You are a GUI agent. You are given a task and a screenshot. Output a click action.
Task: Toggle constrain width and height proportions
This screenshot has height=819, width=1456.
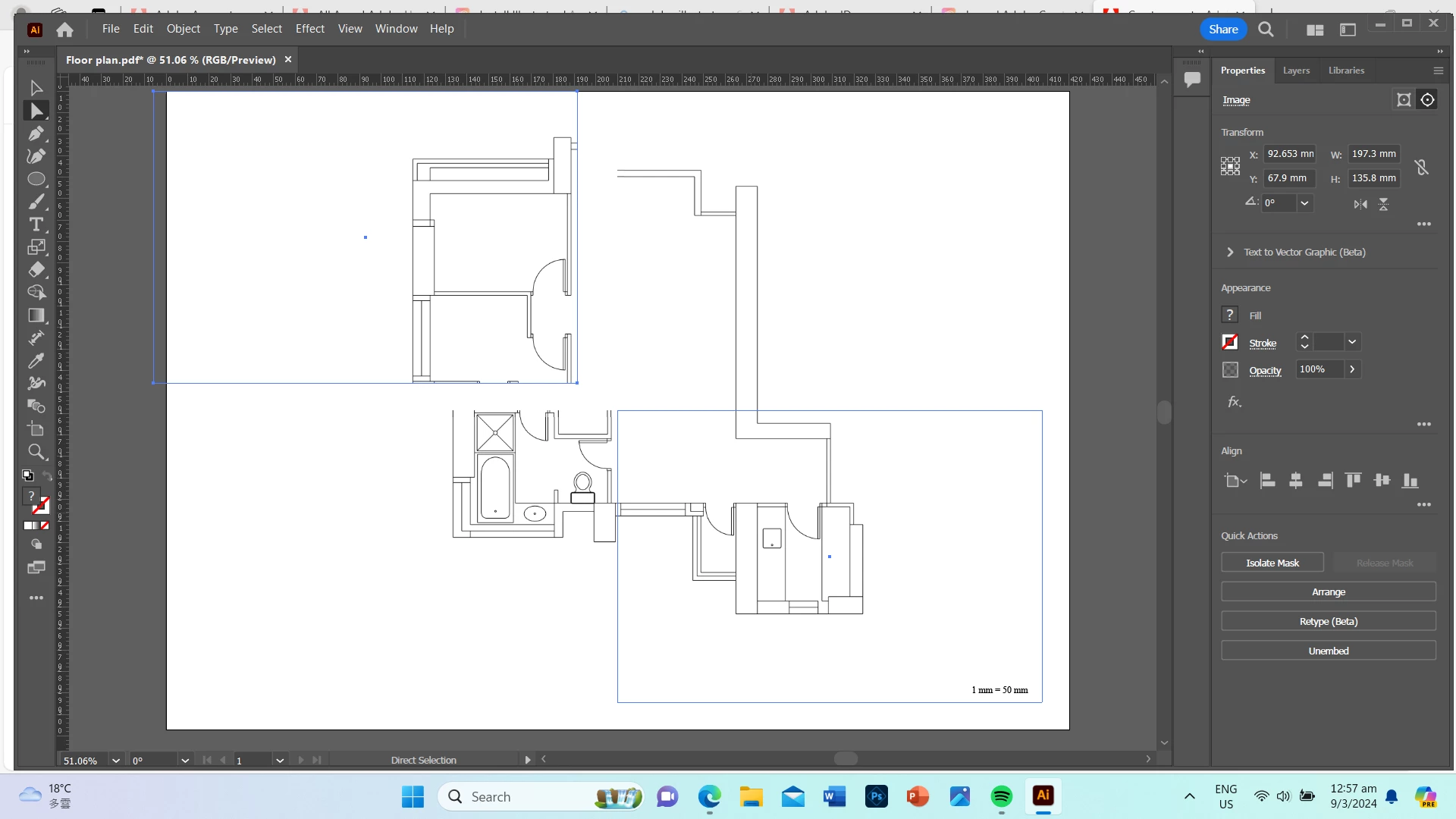(1421, 167)
